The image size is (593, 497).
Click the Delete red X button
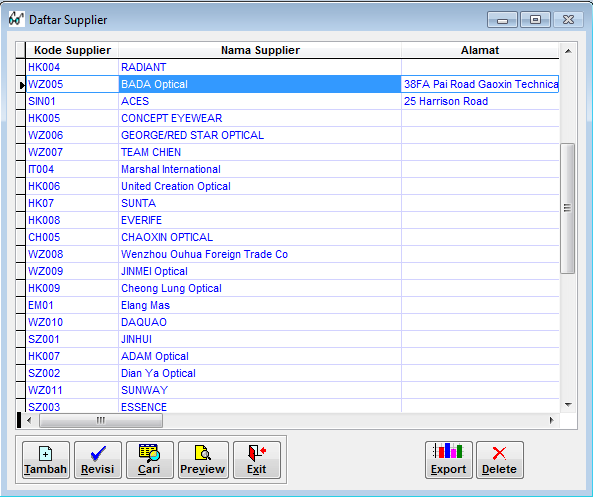pyautogui.click(x=500, y=460)
